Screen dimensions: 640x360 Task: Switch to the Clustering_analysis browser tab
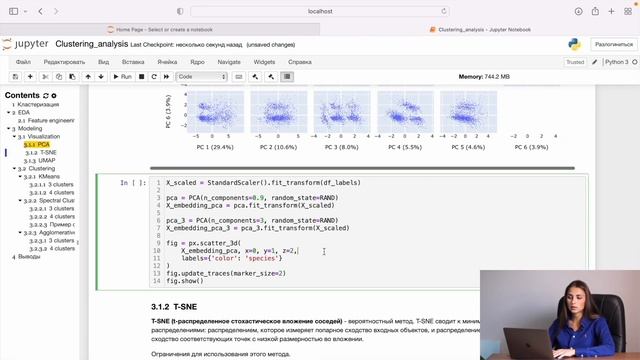coord(480,29)
